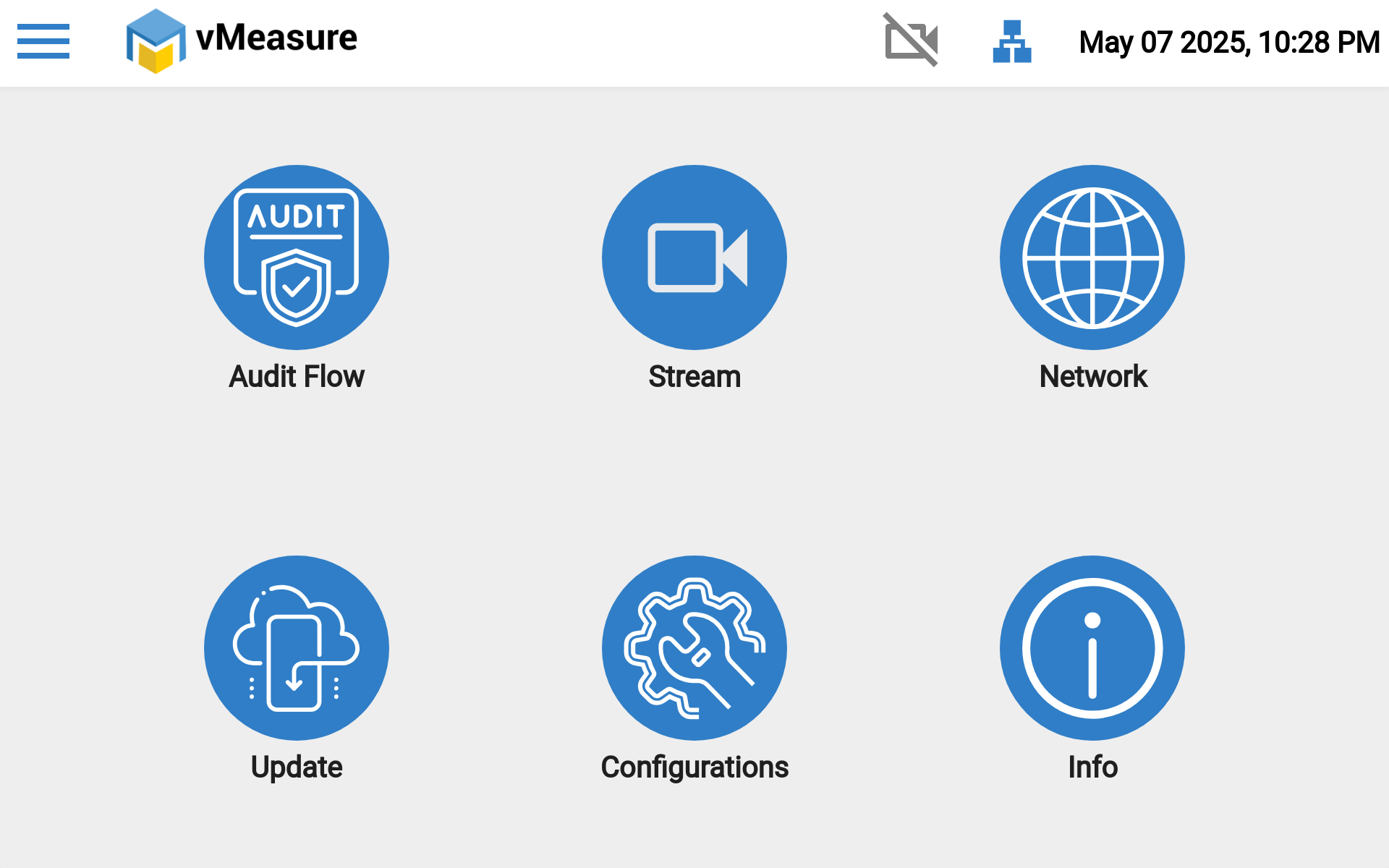Click the Audit Flow label
Screen dimensions: 1389x868
pyautogui.click(x=297, y=377)
